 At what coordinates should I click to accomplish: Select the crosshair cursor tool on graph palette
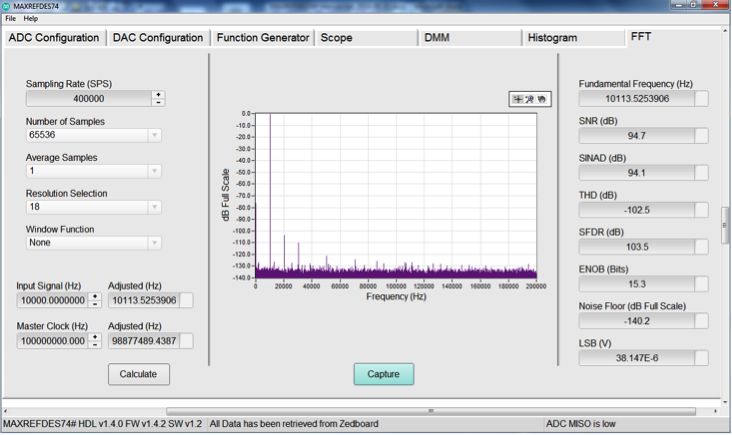(518, 99)
